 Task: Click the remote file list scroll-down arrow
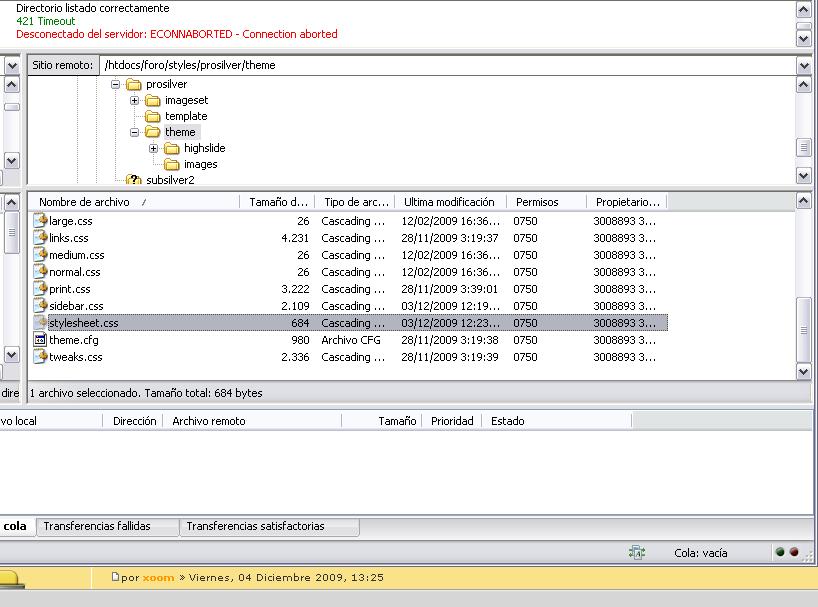[804, 372]
